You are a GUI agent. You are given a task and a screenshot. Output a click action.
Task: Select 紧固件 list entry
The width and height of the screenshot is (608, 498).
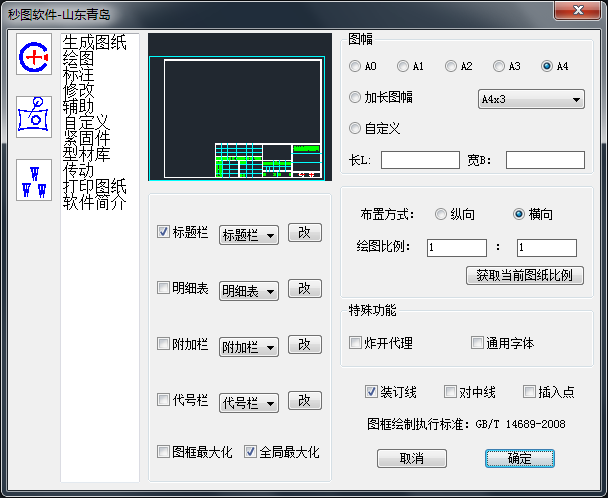click(86, 138)
